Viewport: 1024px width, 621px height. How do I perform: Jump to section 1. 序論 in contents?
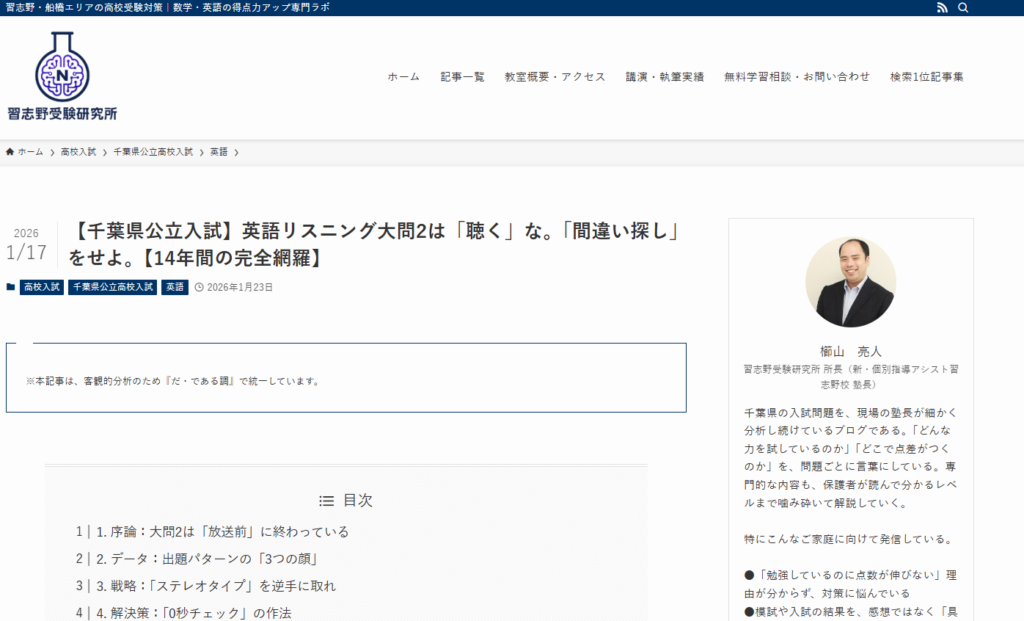222,532
